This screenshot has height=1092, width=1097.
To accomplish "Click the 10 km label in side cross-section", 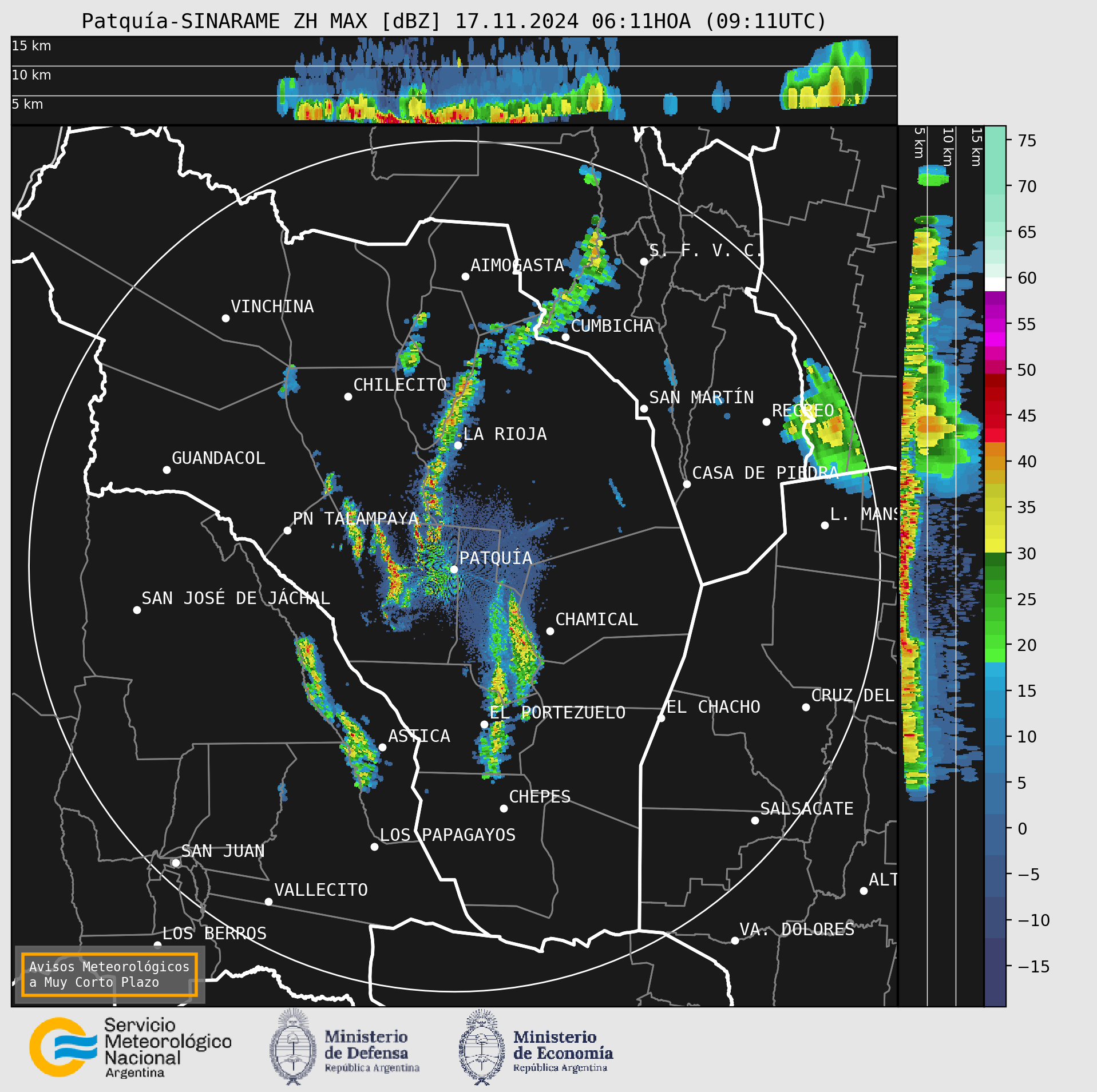I will [x=948, y=147].
